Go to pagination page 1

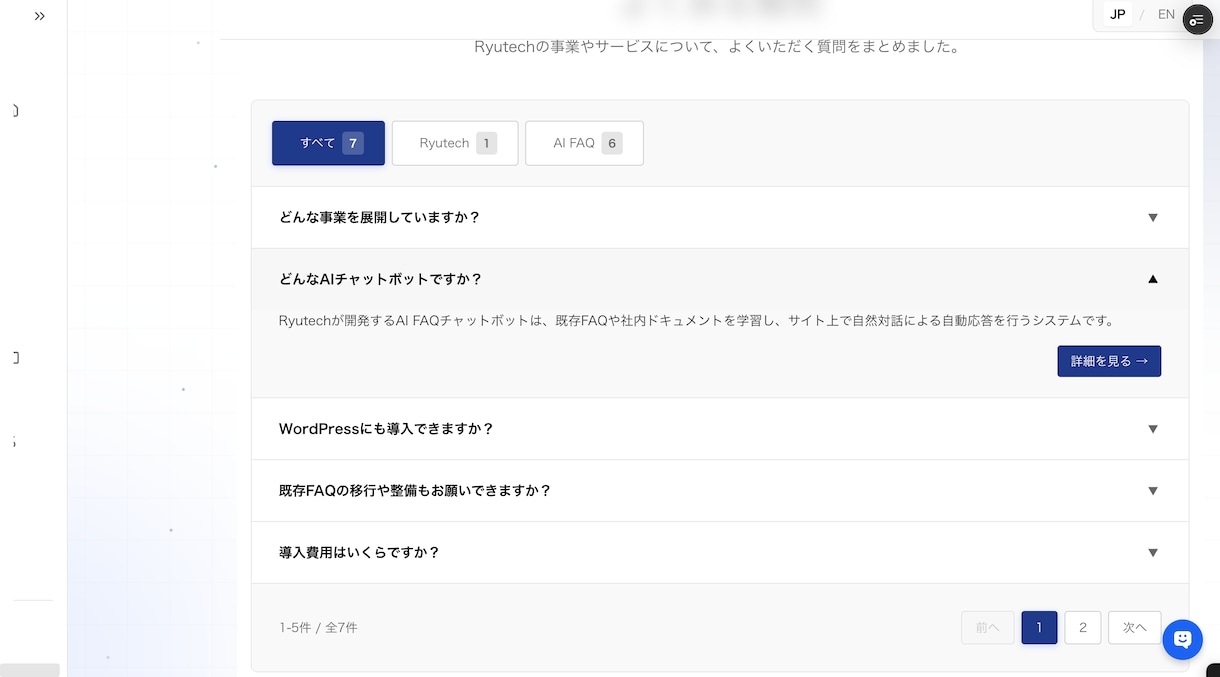click(x=1039, y=627)
